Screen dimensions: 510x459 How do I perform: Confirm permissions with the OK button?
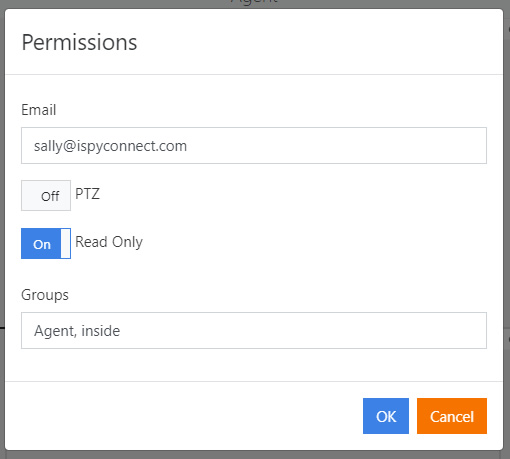point(386,416)
